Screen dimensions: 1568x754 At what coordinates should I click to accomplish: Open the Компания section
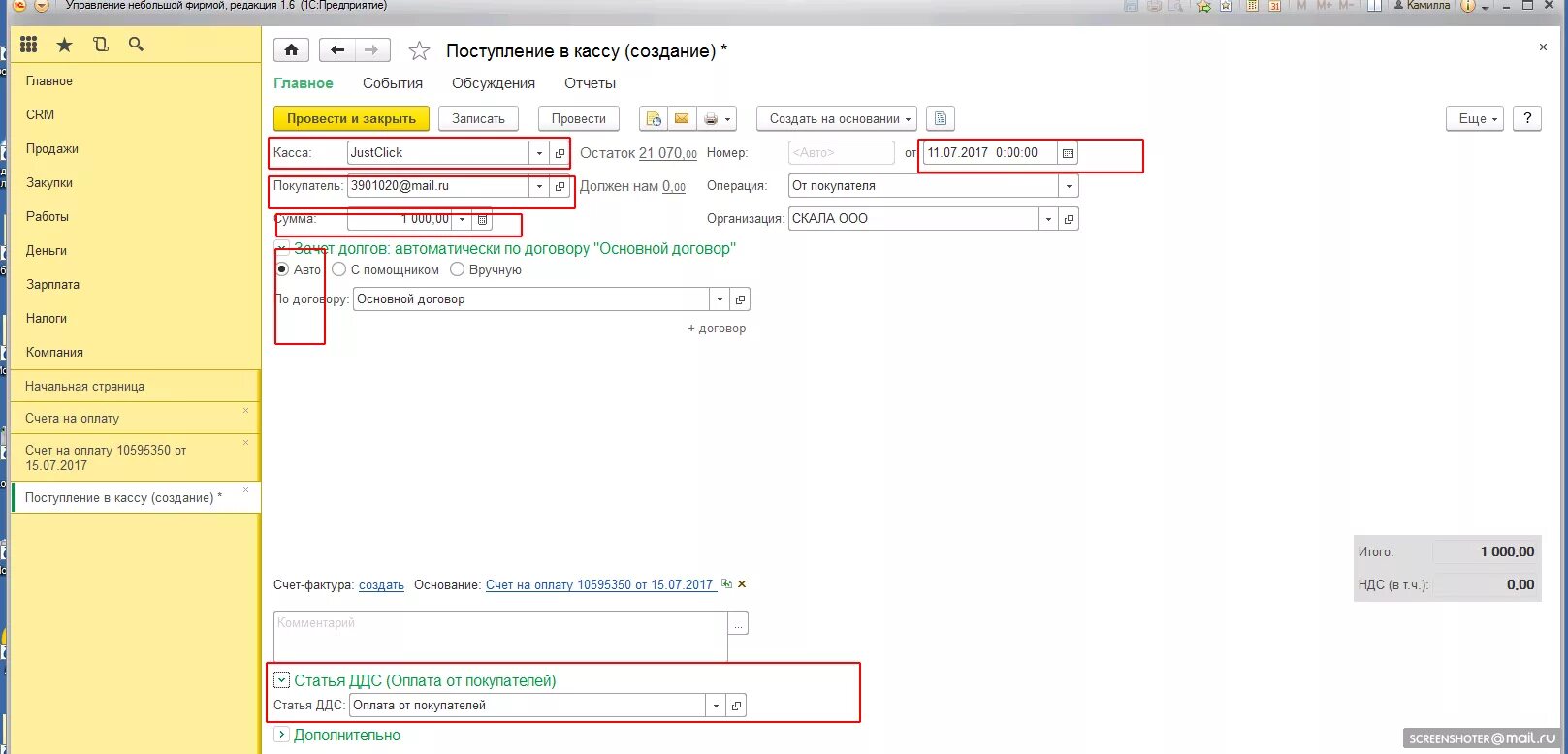tap(54, 352)
